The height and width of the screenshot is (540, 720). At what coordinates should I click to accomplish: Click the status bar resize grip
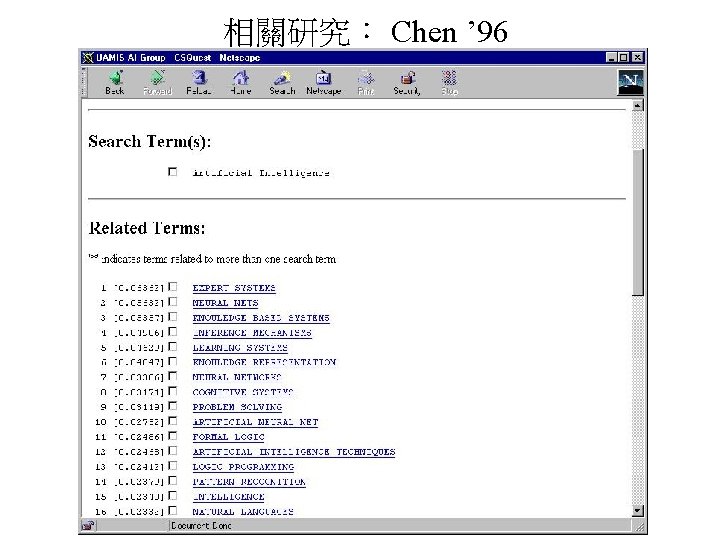(638, 527)
